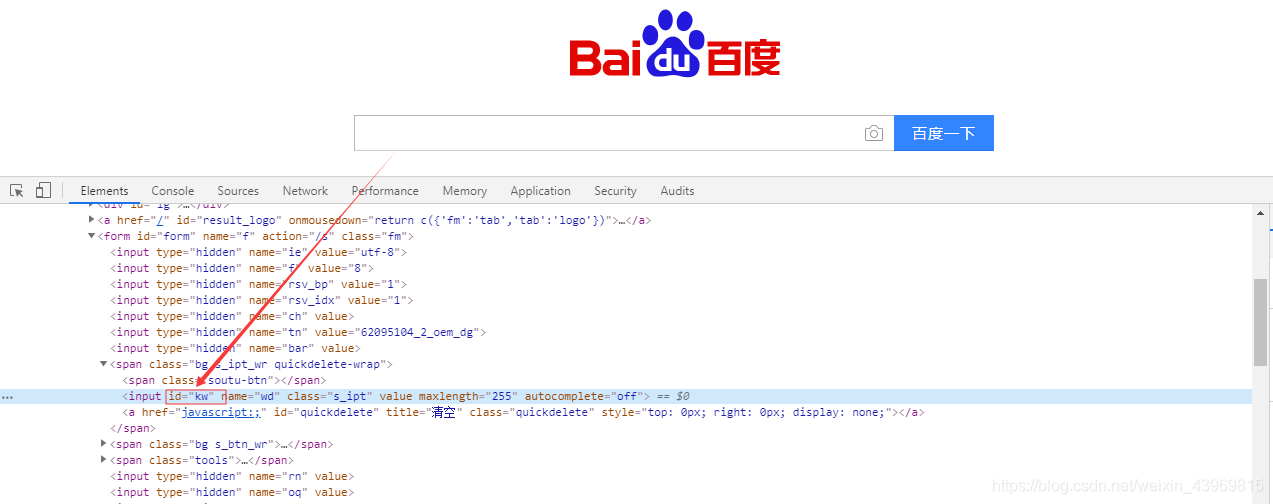Open the Console tab
Viewport: 1273px width, 504px height.
[173, 191]
